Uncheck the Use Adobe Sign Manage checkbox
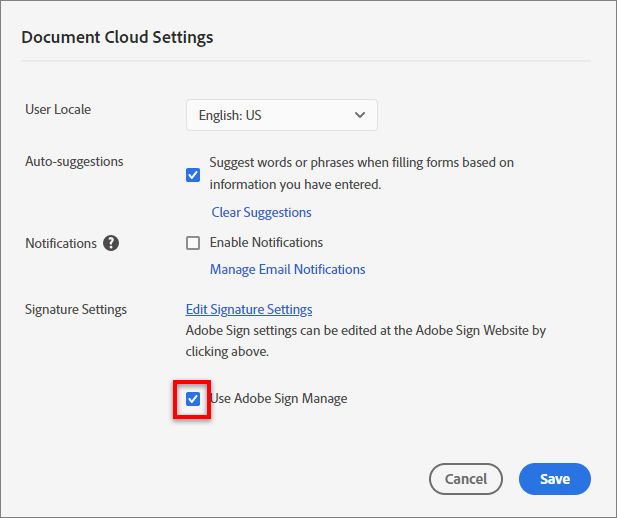The height and width of the screenshot is (518, 617). tap(193, 399)
